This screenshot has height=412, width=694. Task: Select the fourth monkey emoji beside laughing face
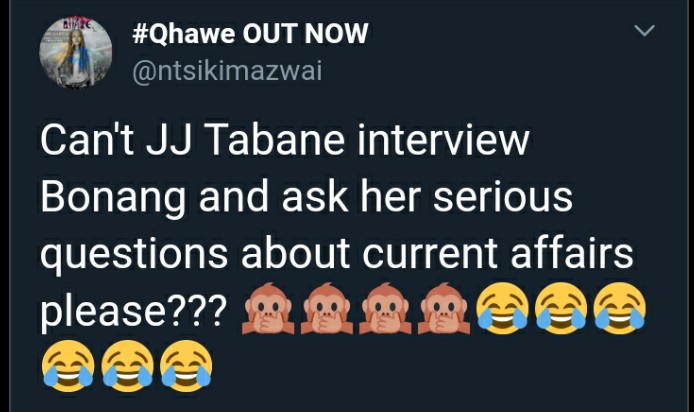[x=443, y=308]
